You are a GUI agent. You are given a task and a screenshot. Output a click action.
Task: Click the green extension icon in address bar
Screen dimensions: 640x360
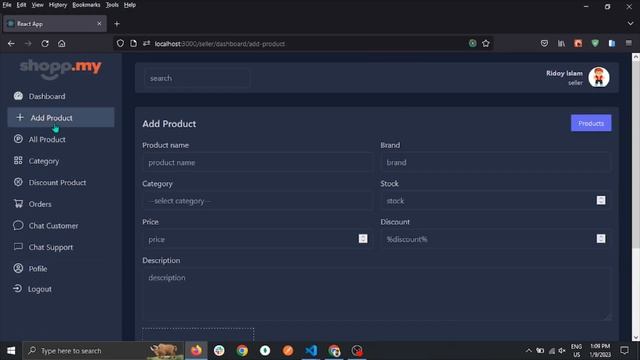pos(472,43)
